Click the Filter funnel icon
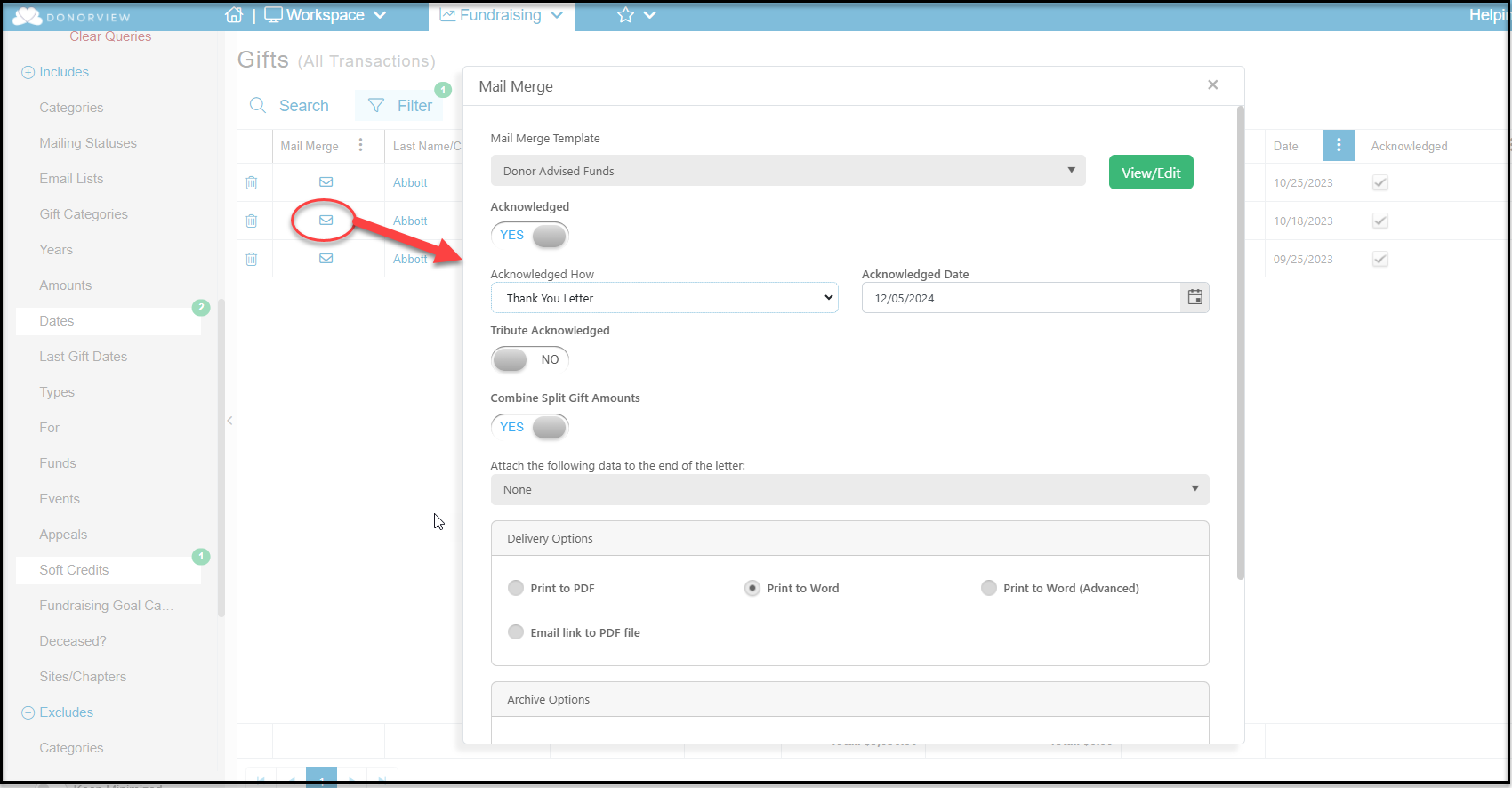The width and height of the screenshot is (1512, 788). pyautogui.click(x=376, y=105)
